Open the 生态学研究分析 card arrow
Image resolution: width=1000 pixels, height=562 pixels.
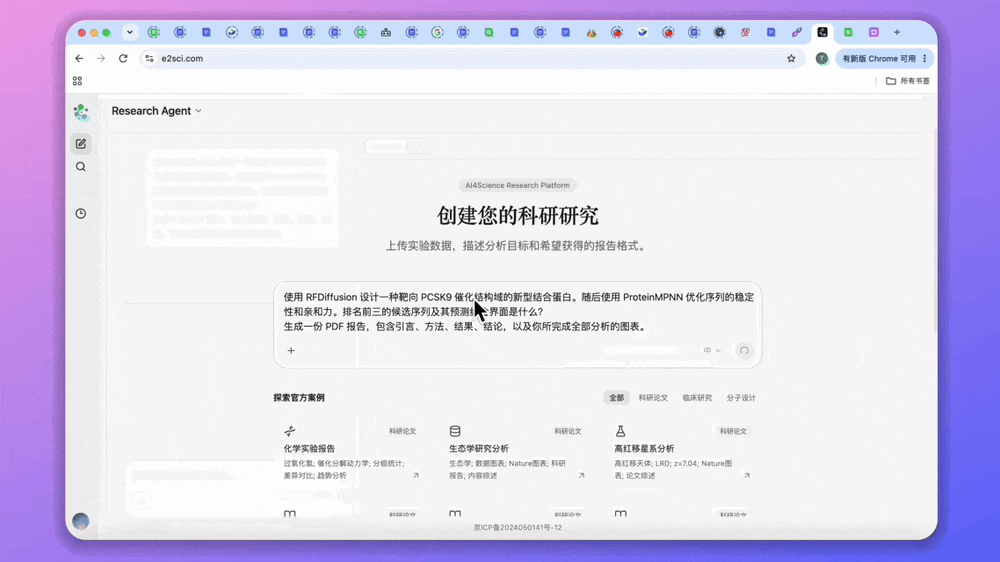[x=581, y=475]
